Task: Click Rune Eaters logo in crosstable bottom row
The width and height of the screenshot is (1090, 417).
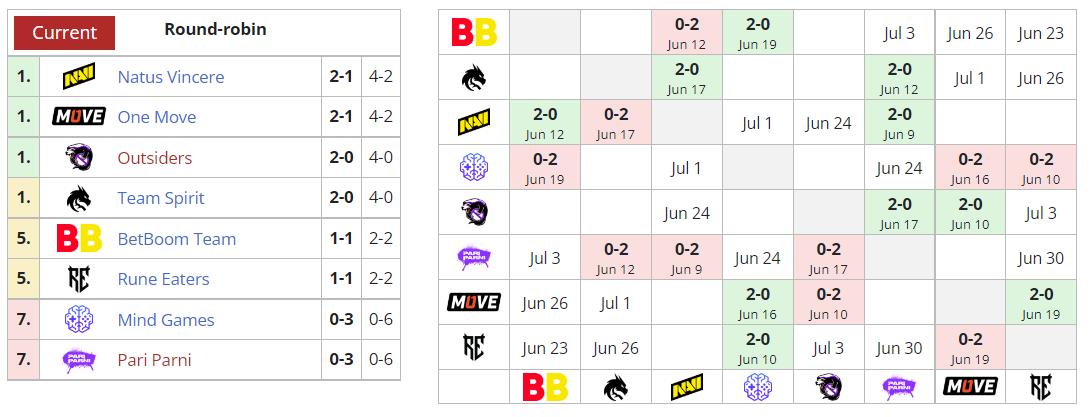Action: [1041, 386]
